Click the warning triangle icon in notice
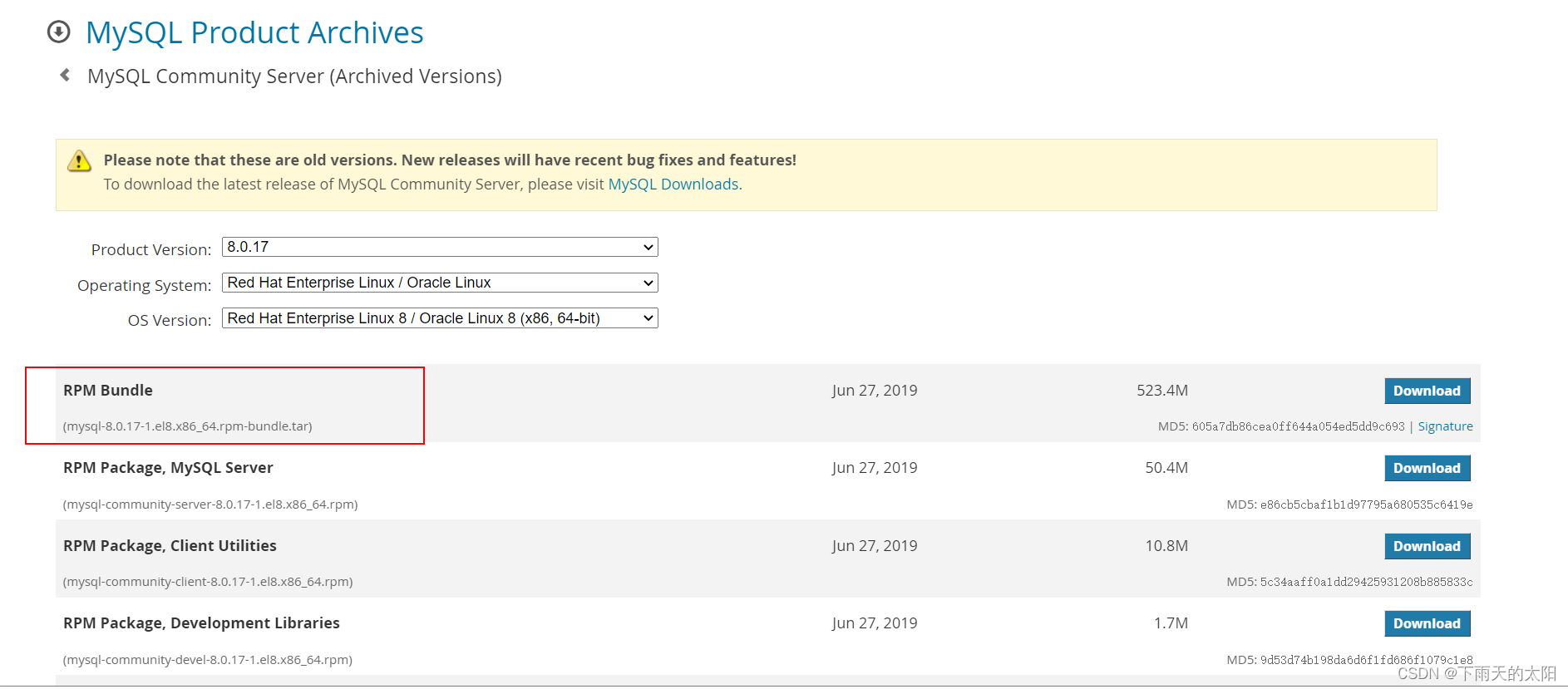The height and width of the screenshot is (689, 1568). [x=79, y=160]
